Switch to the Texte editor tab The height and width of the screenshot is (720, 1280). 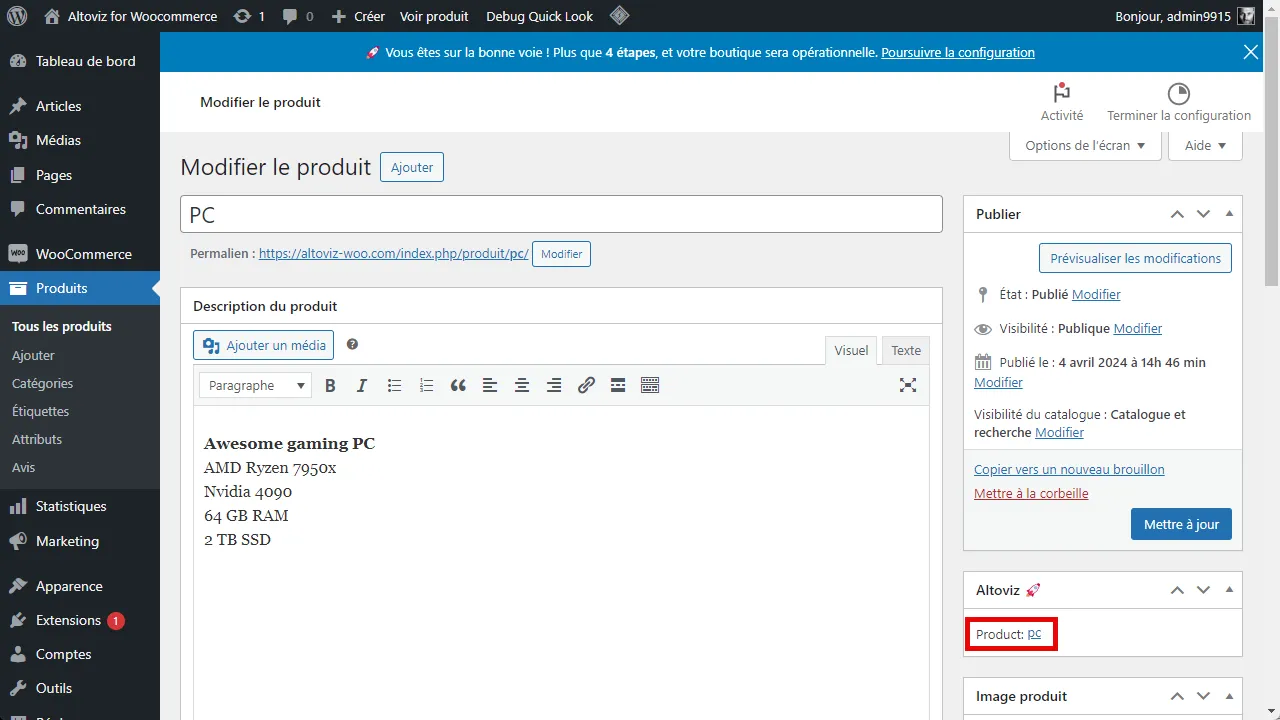coord(906,350)
